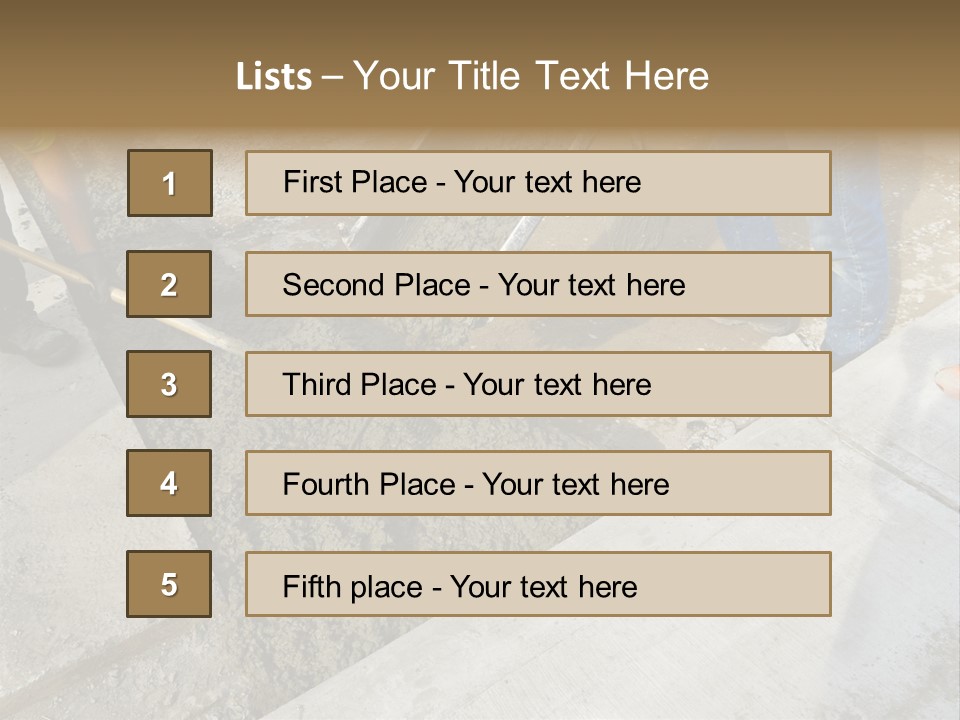Select the number 1 box
The image size is (960, 720).
(170, 183)
